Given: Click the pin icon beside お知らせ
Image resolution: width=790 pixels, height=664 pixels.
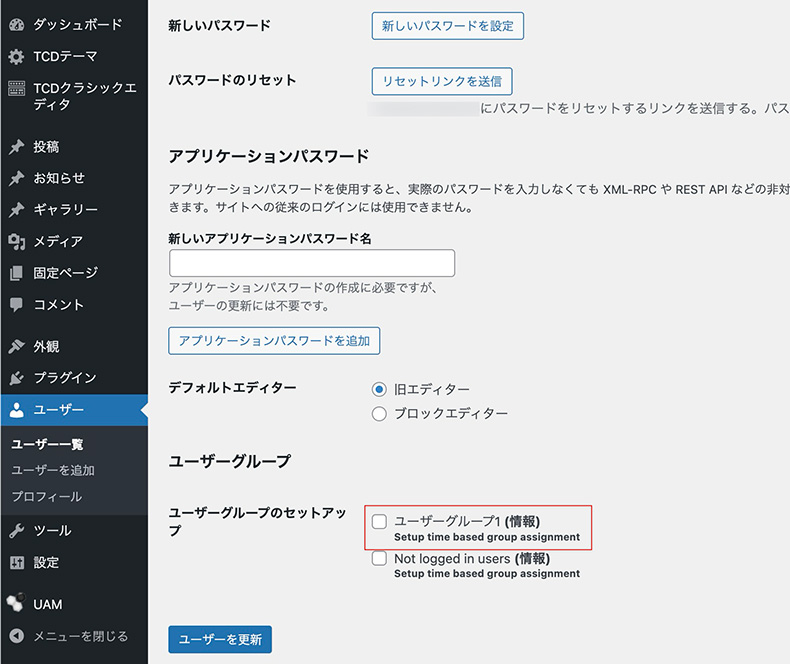Looking at the screenshot, I should click(x=17, y=178).
